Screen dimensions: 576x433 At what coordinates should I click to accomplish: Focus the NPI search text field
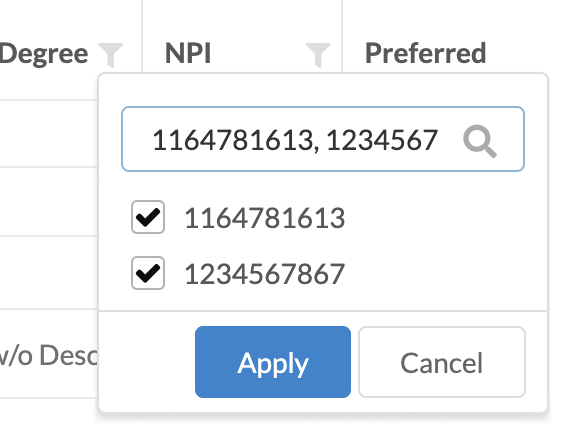(x=323, y=139)
